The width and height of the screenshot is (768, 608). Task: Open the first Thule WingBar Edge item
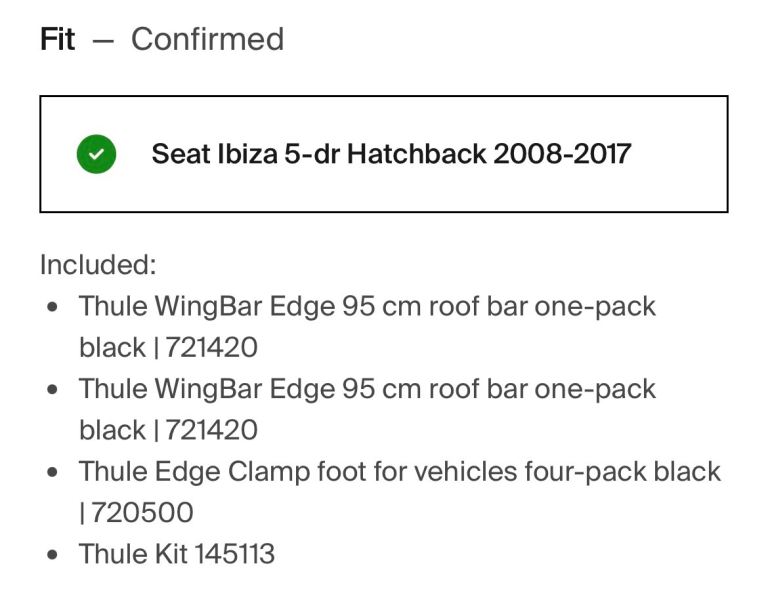367,306
